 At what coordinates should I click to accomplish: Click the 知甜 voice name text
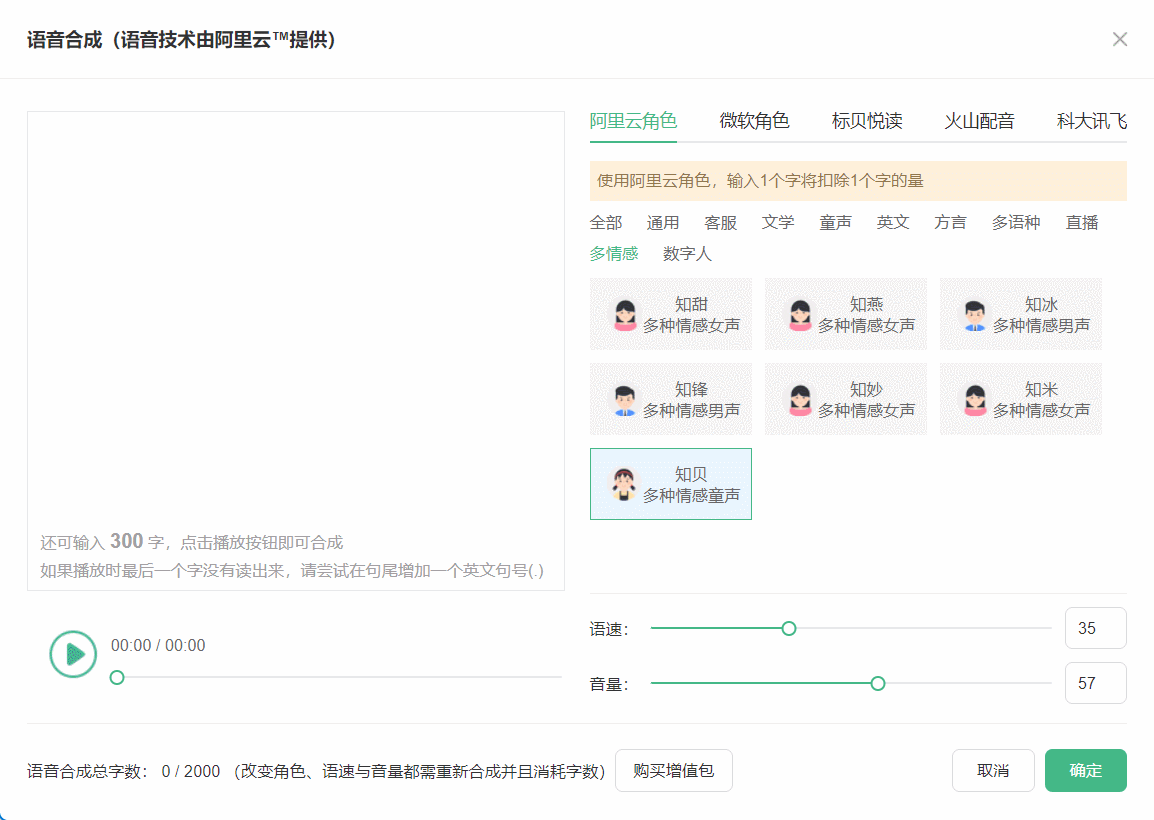click(x=691, y=305)
